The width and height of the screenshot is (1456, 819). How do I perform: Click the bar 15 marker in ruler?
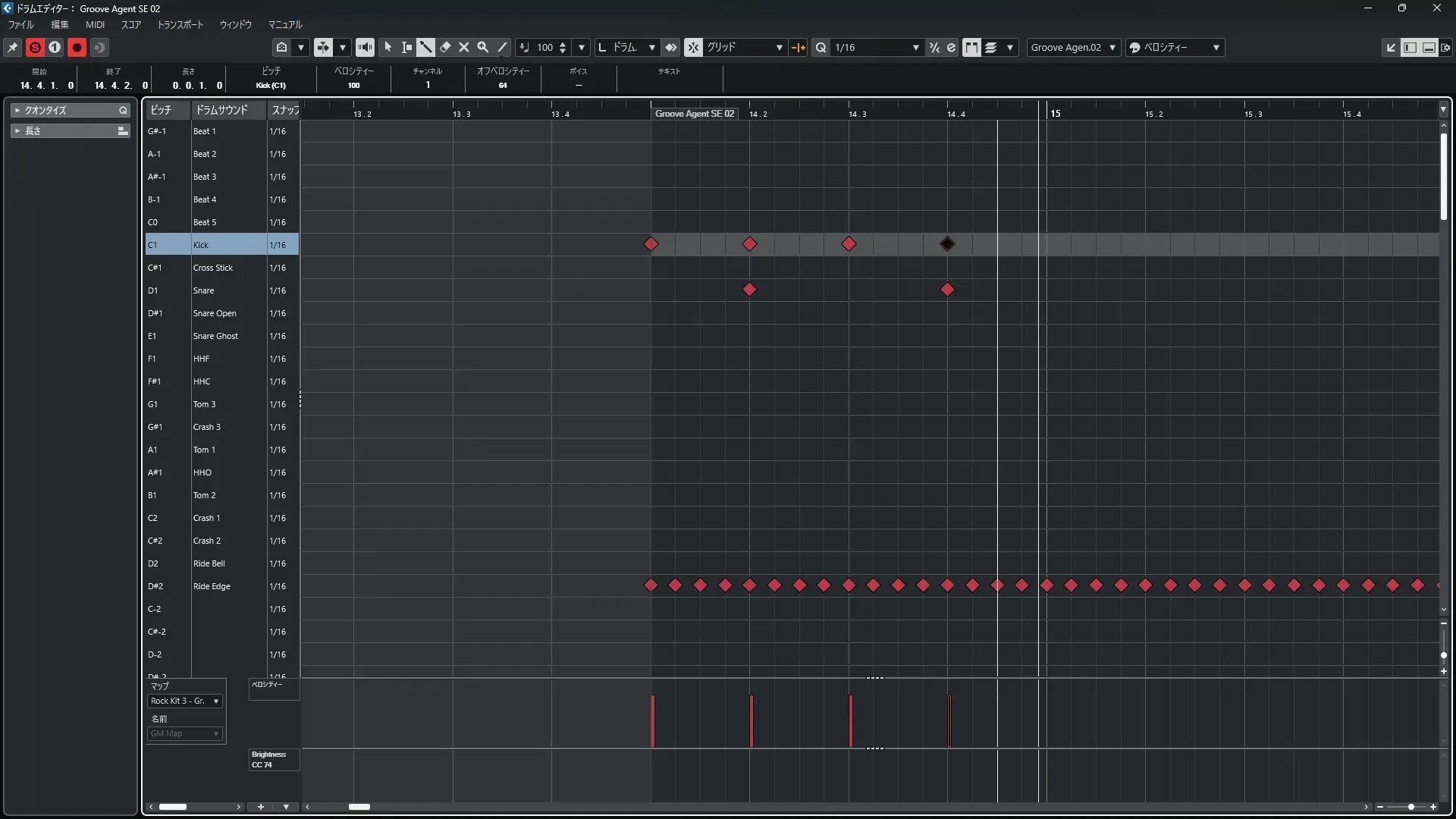pos(1055,114)
